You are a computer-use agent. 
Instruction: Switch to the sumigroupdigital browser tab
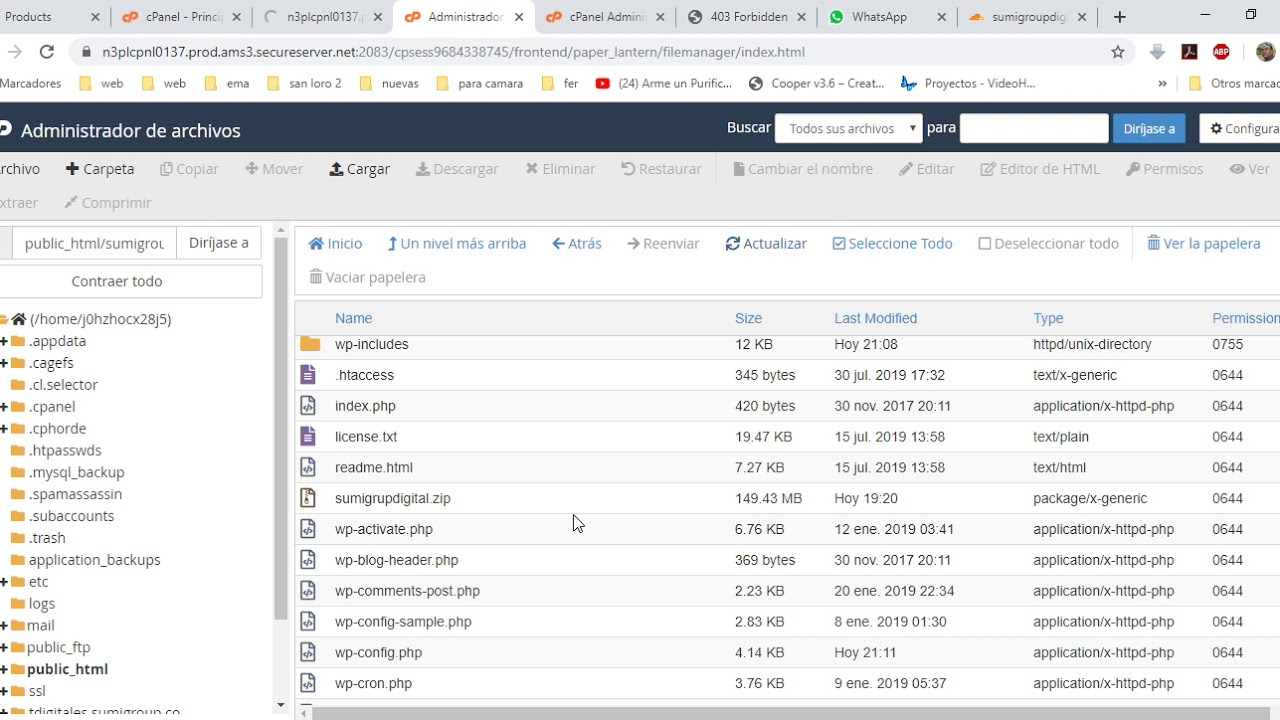point(1027,17)
